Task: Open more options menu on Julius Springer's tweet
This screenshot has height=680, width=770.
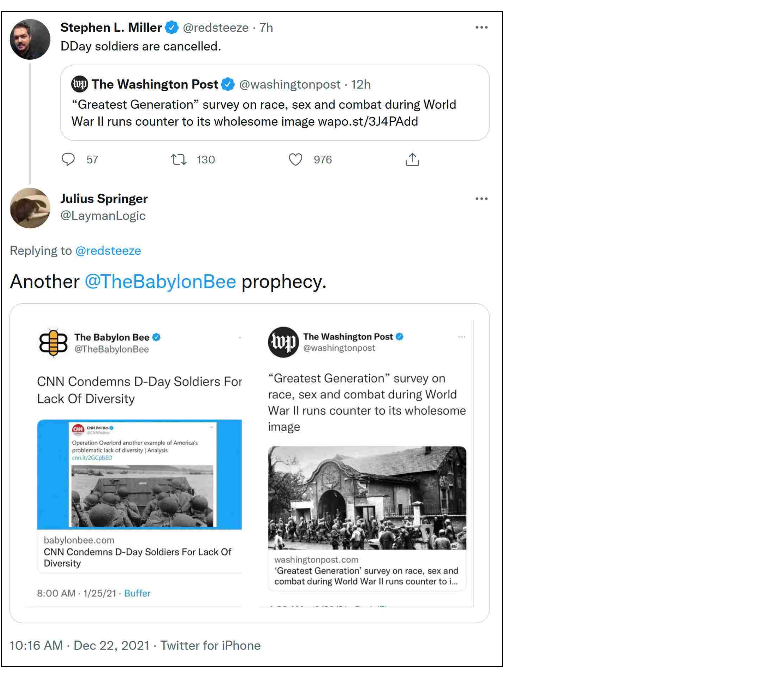Action: pos(482,199)
